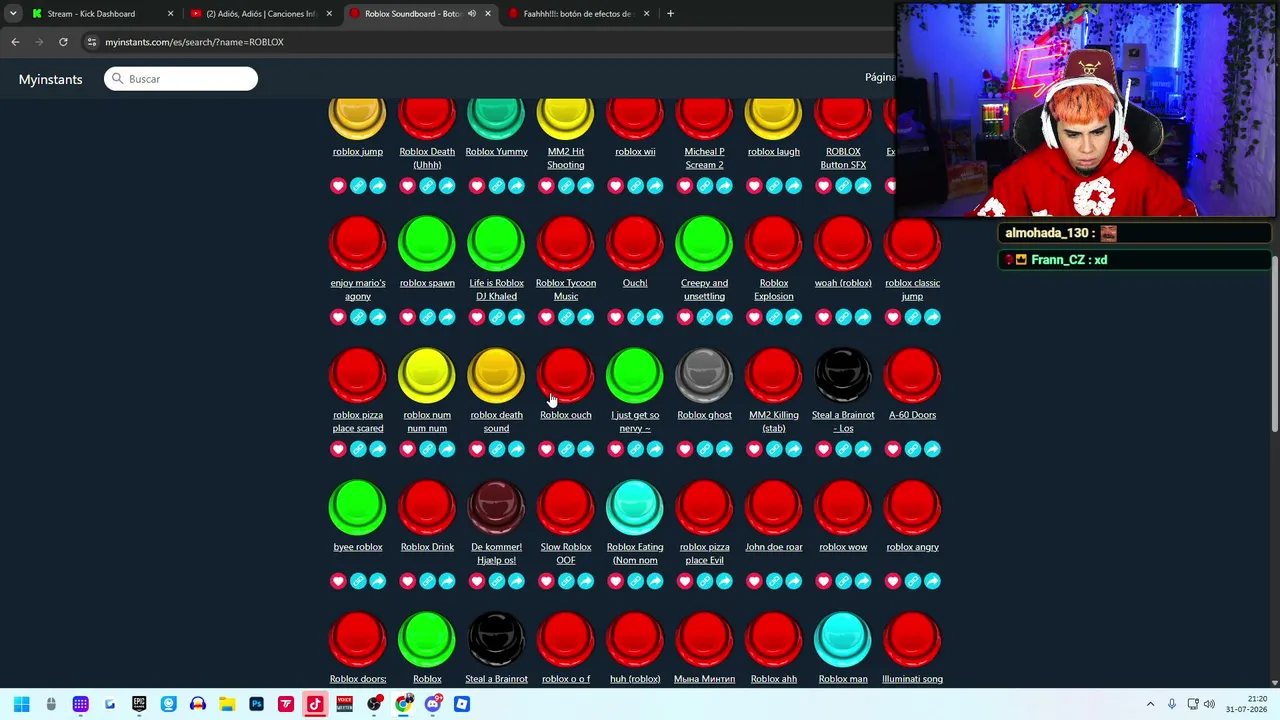The image size is (1280, 720).
Task: Share the 'roblox angry' sound
Action: coord(932,581)
